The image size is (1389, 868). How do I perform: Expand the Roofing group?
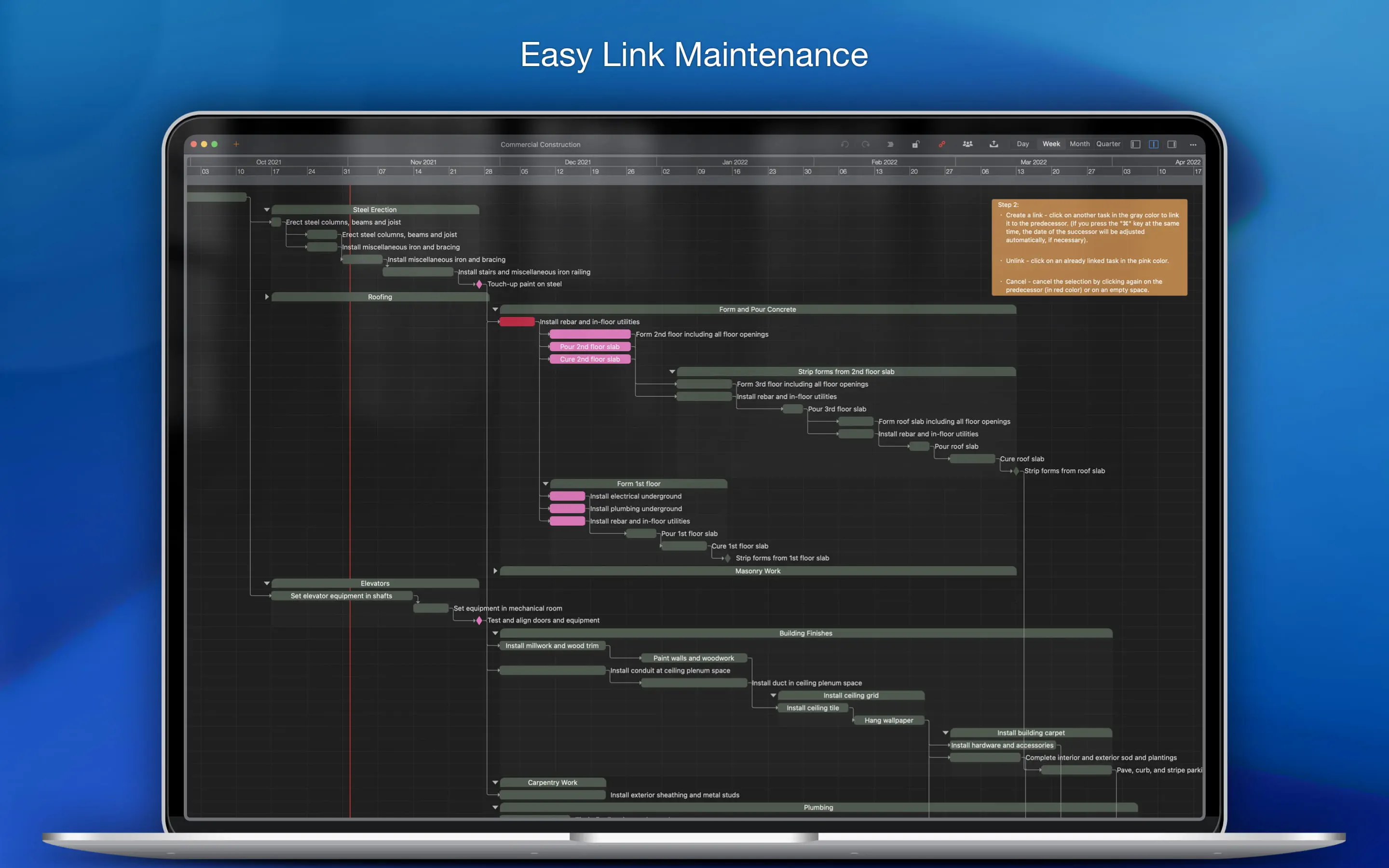point(267,297)
